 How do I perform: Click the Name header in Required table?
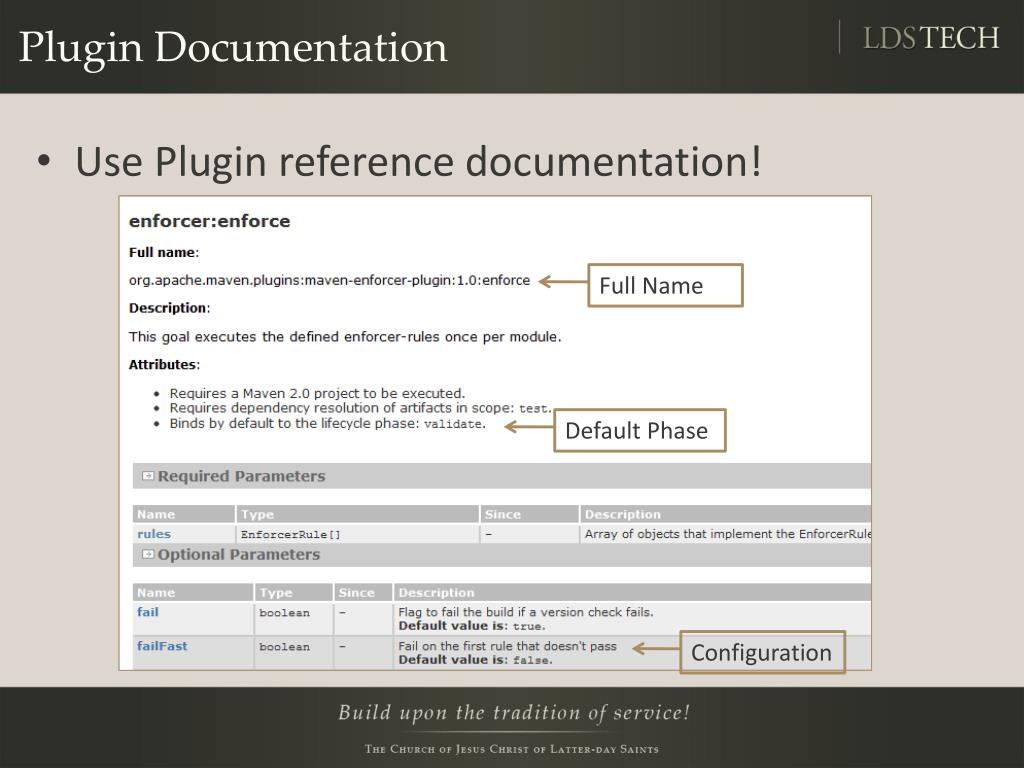[155, 515]
